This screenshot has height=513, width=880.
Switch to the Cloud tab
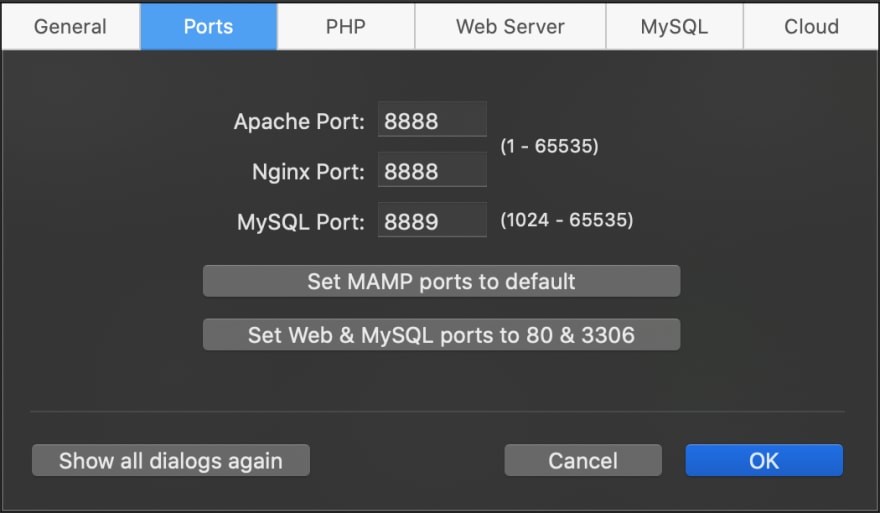(811, 26)
